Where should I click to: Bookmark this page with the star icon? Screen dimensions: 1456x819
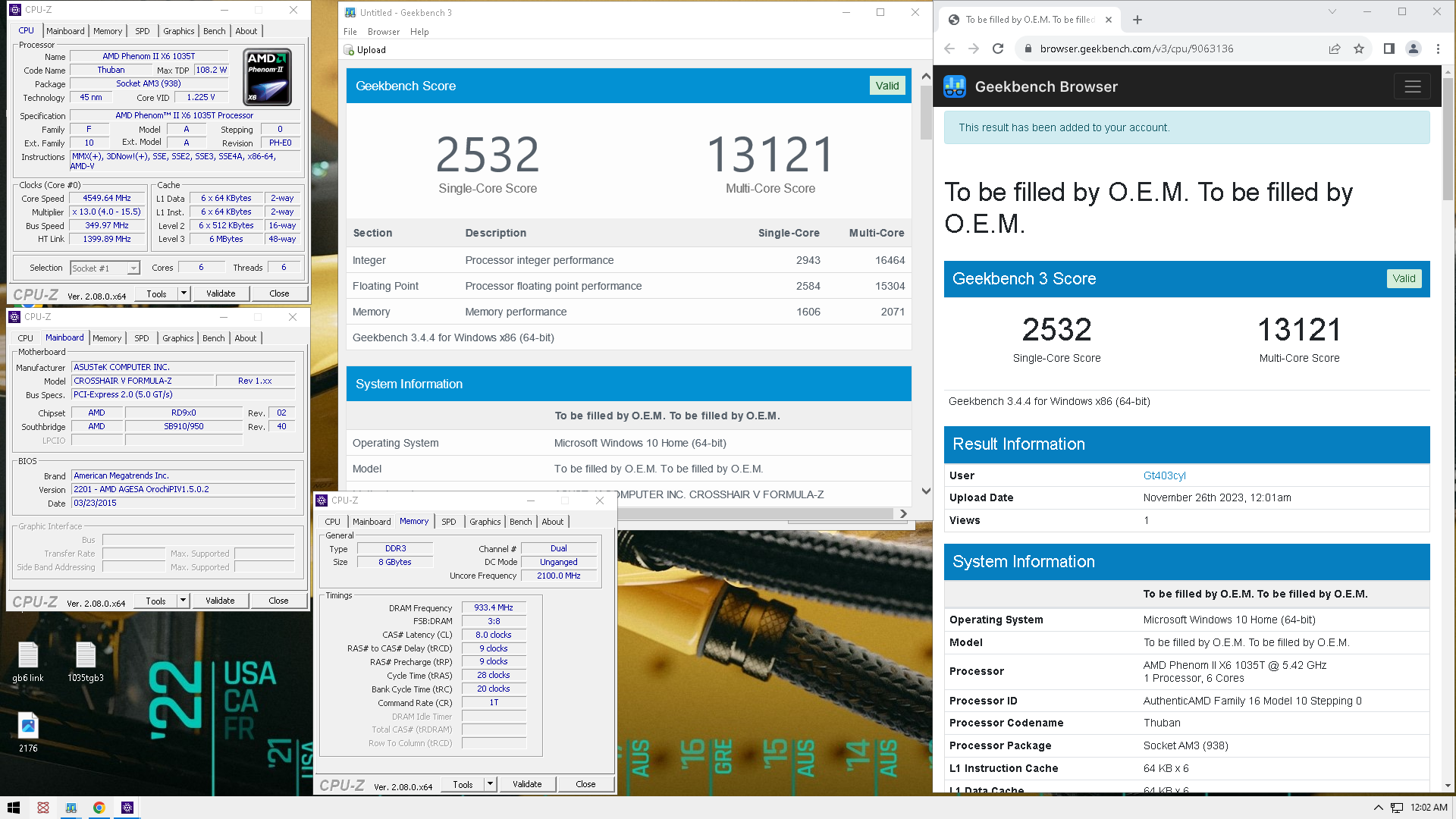pos(1359,49)
